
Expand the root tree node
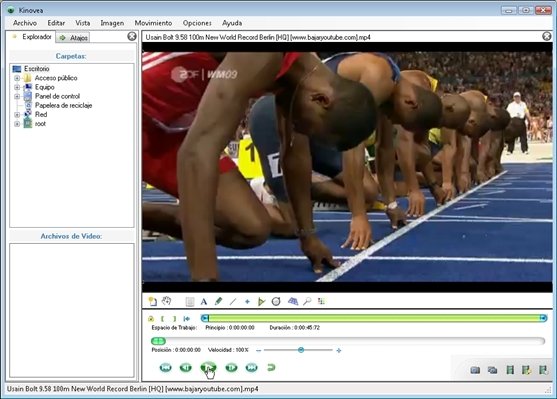click(x=17, y=124)
